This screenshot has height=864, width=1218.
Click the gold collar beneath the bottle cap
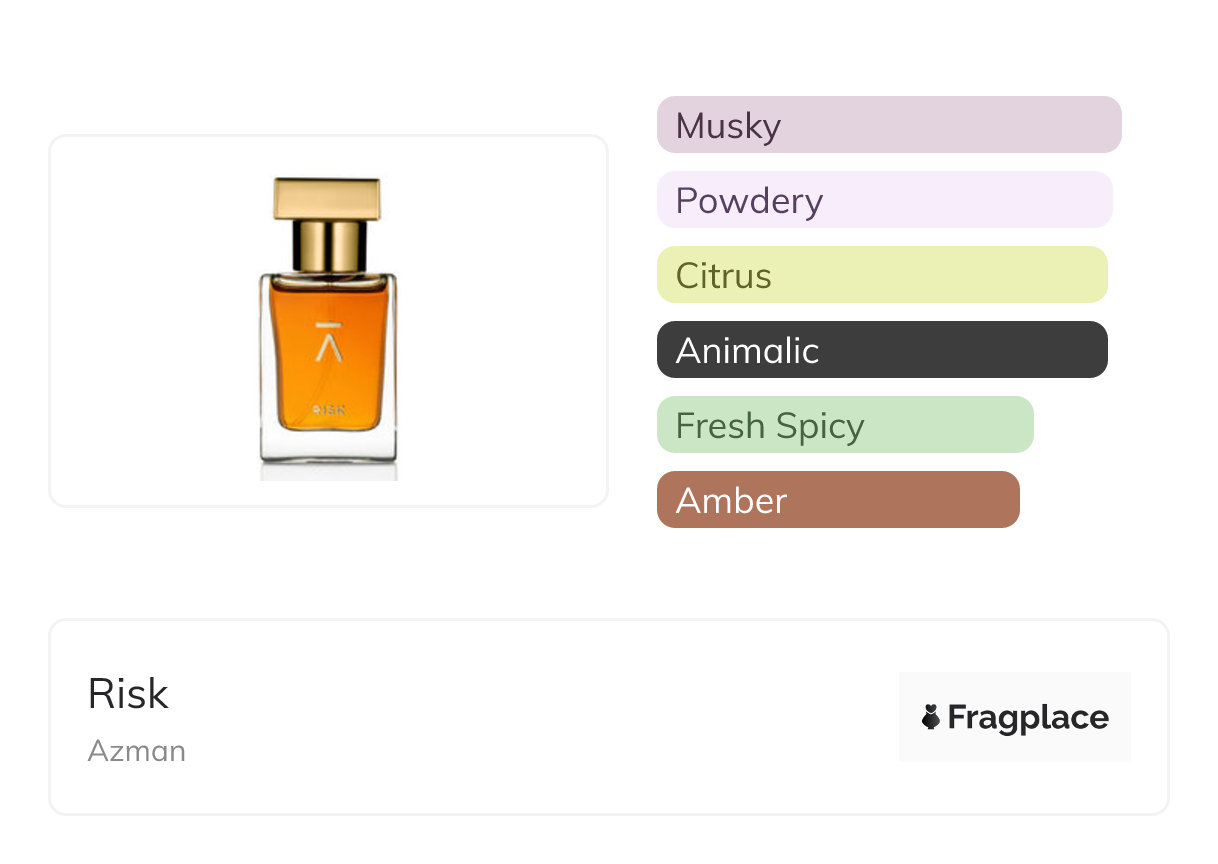pyautogui.click(x=327, y=247)
